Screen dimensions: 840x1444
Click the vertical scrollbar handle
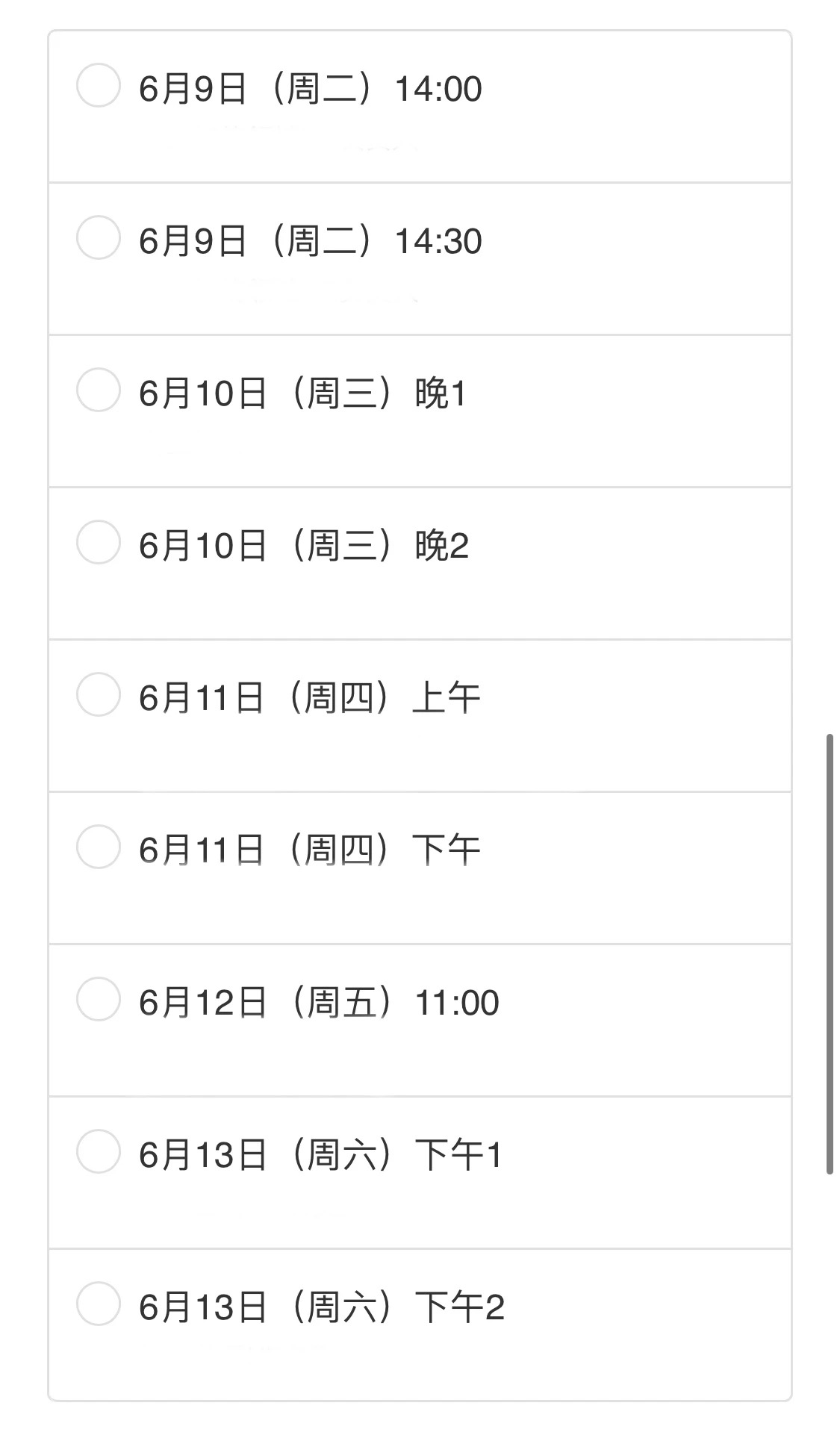click(830, 954)
